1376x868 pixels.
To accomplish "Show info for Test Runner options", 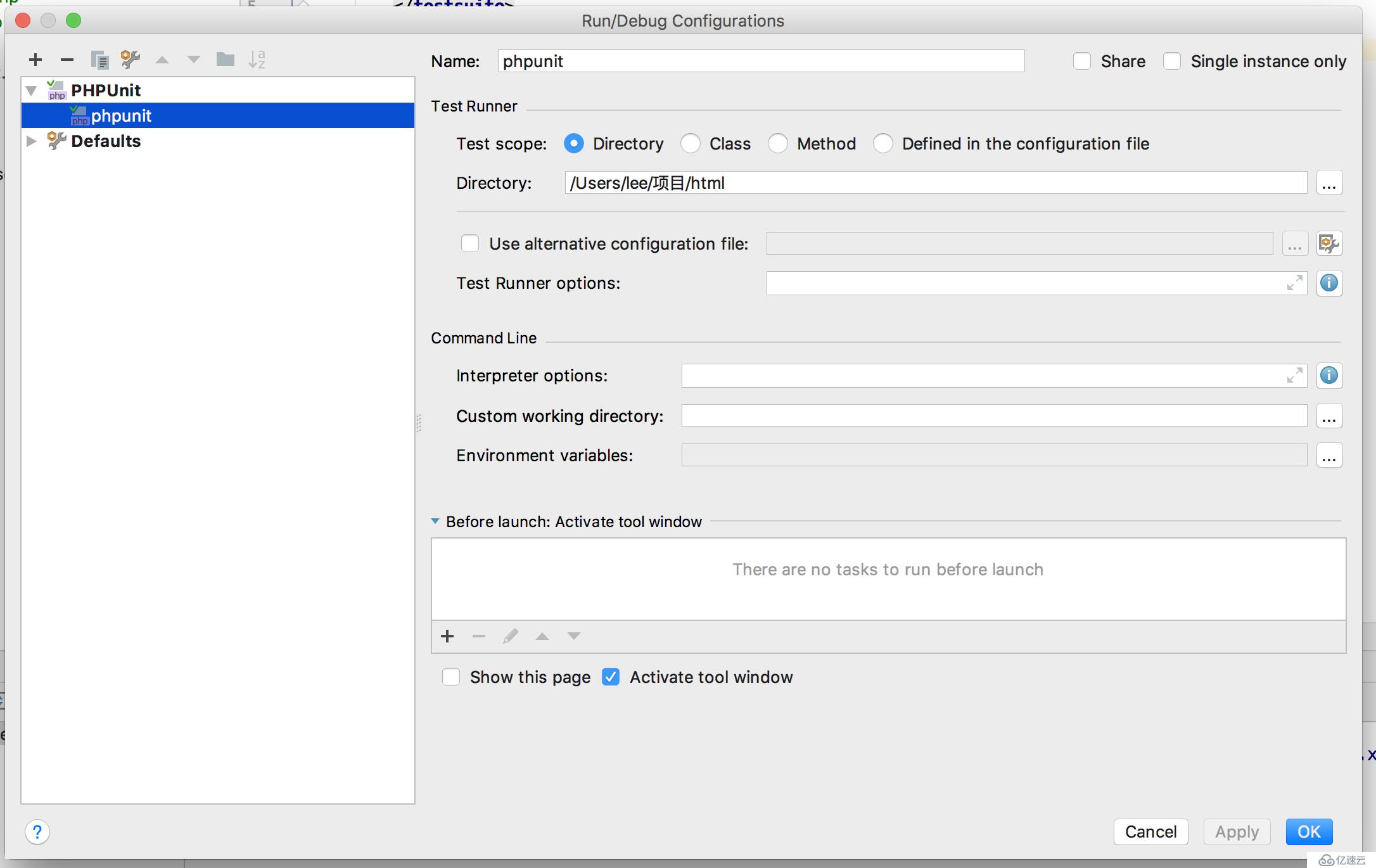I will [x=1329, y=283].
